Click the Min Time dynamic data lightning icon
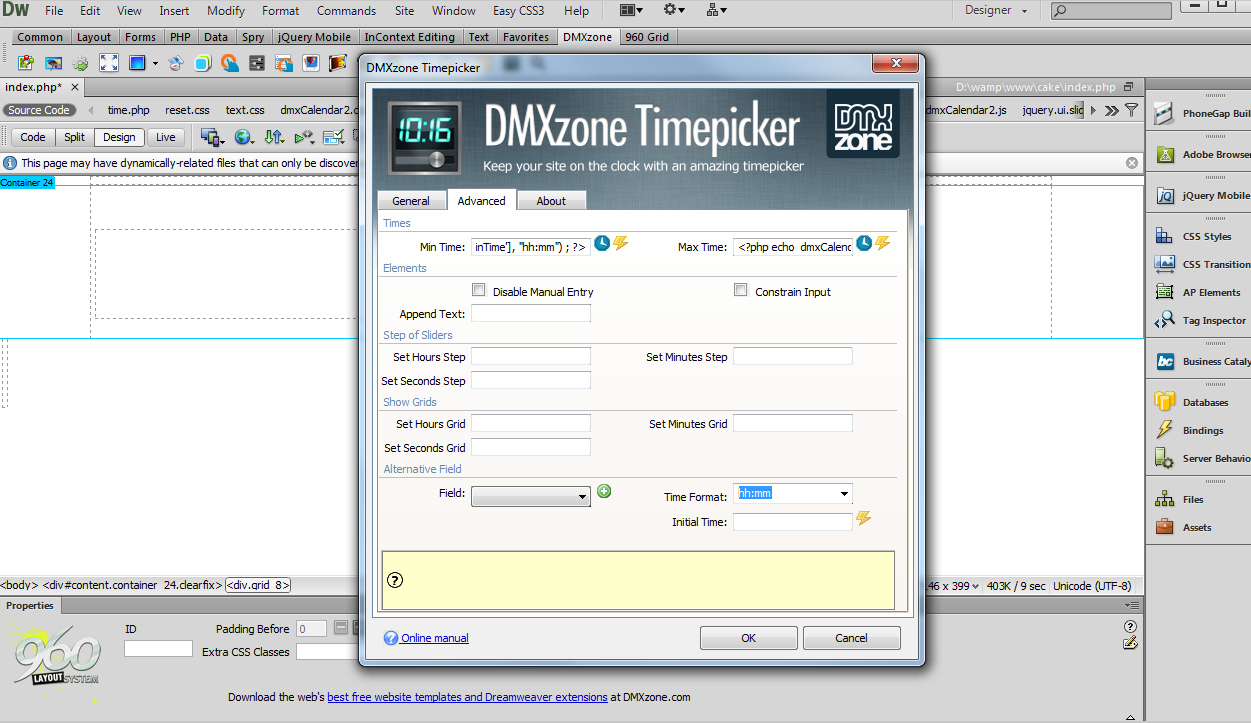The height and width of the screenshot is (723, 1251). (621, 243)
